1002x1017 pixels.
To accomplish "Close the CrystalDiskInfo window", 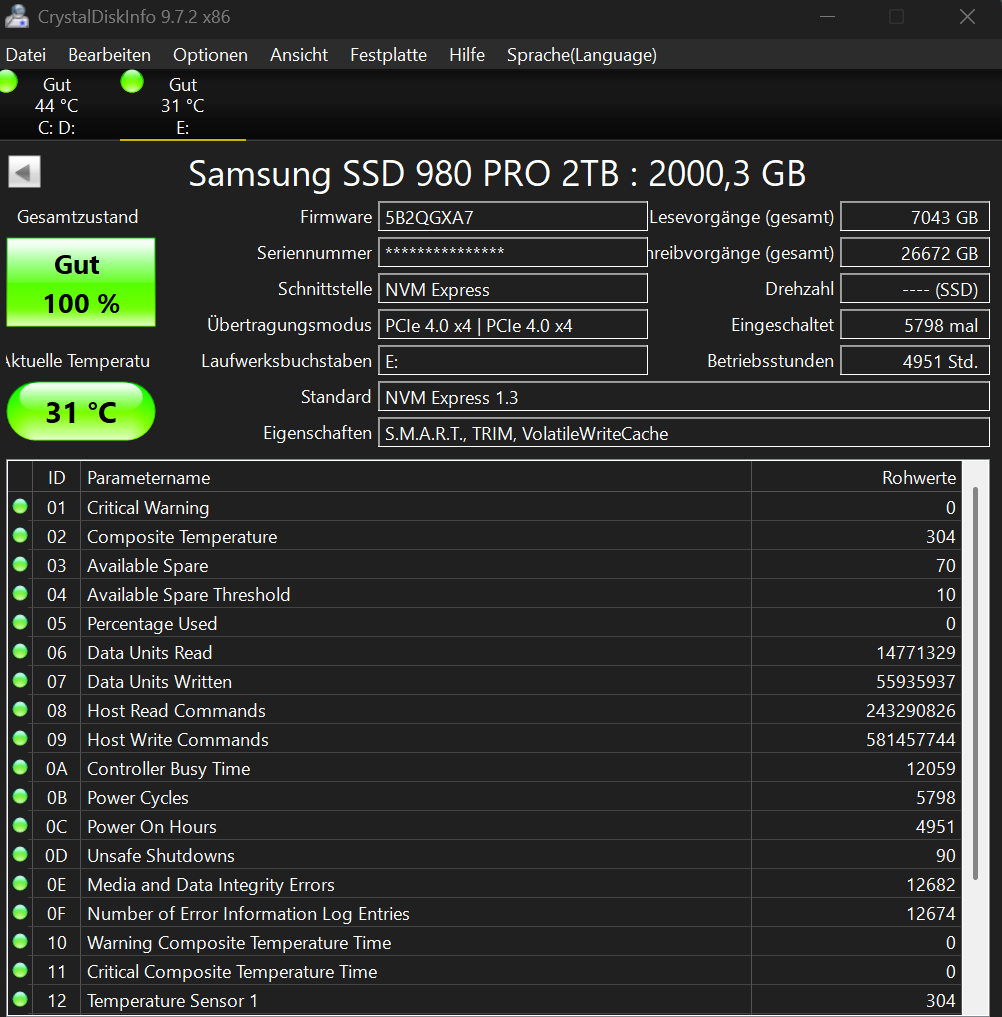I will click(967, 17).
